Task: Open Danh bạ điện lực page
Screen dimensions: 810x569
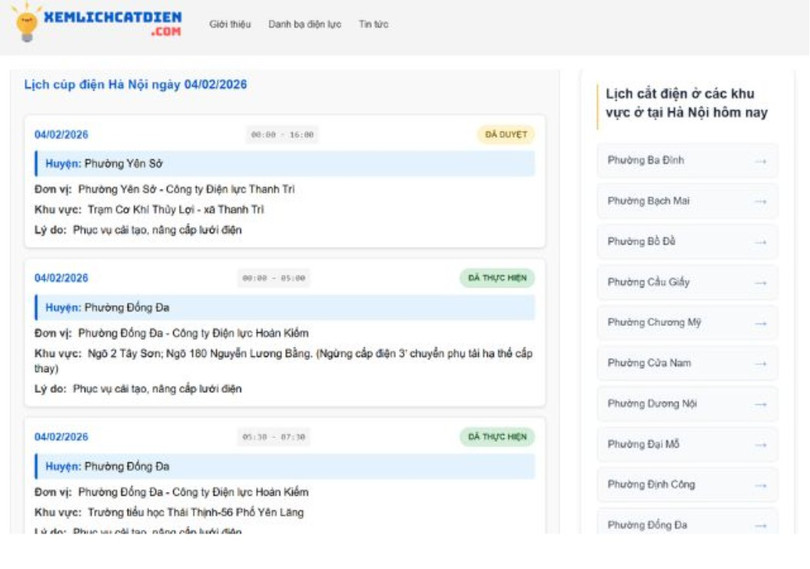Action: tap(304, 24)
